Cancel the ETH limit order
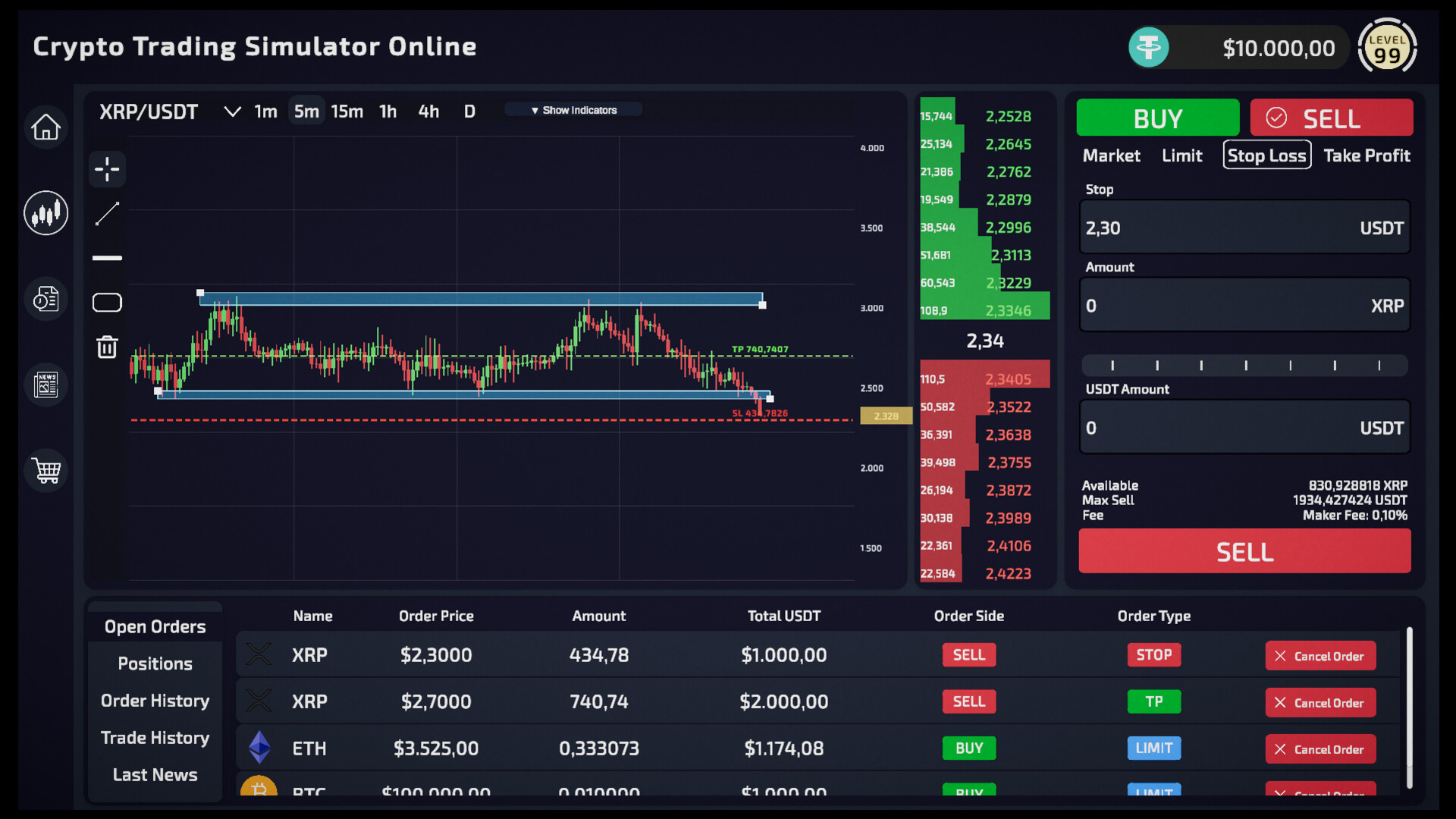 pyautogui.click(x=1319, y=748)
